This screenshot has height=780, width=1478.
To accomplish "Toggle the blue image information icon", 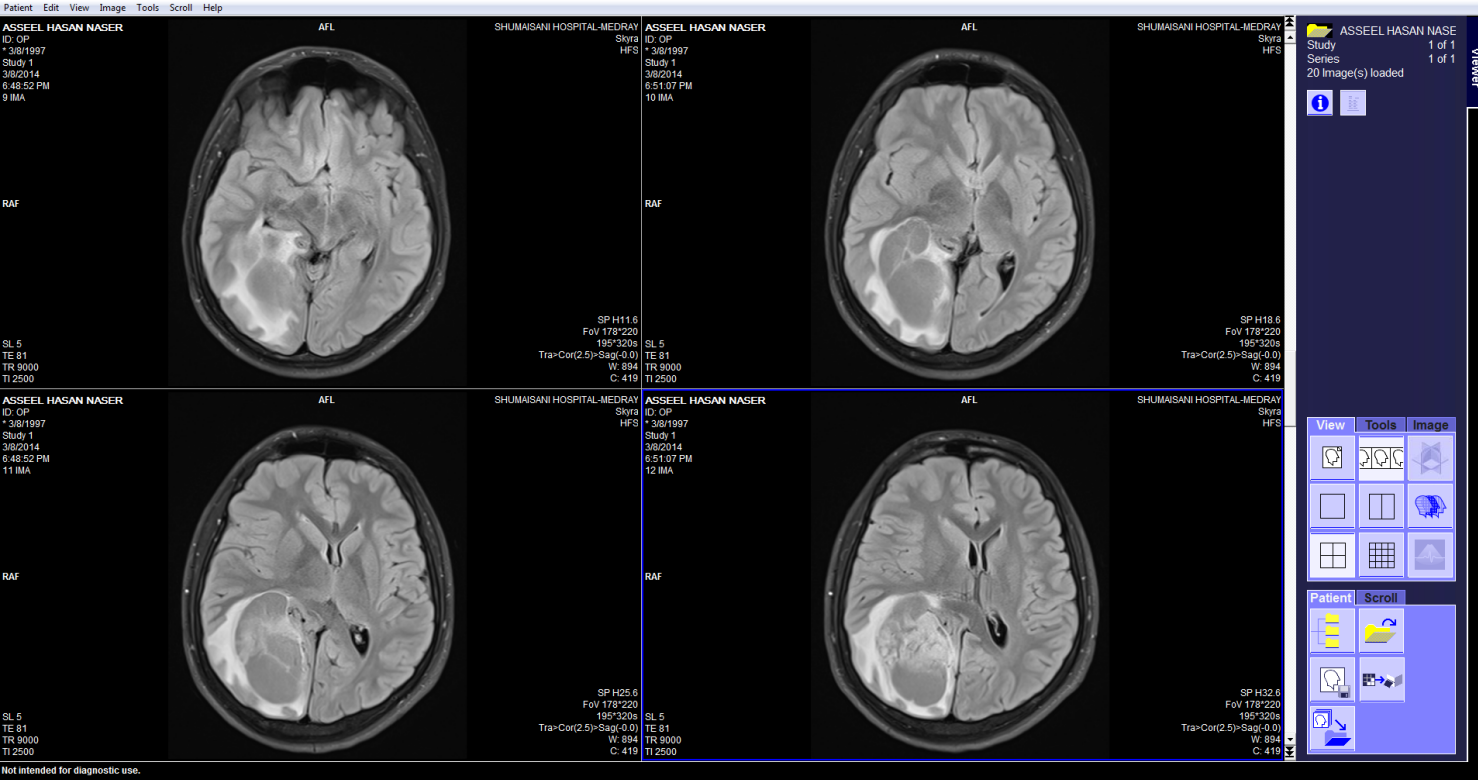I will [x=1320, y=103].
